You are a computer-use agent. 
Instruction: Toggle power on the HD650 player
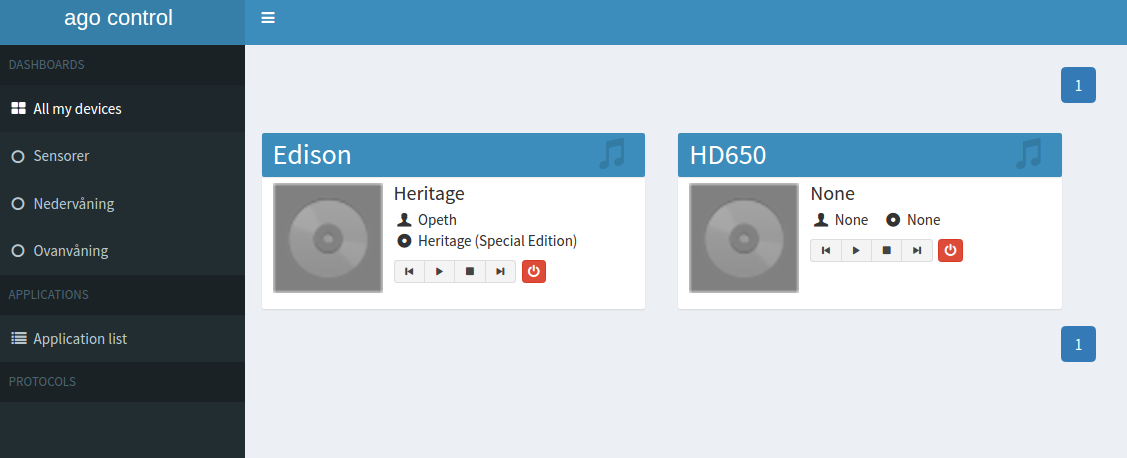950,250
